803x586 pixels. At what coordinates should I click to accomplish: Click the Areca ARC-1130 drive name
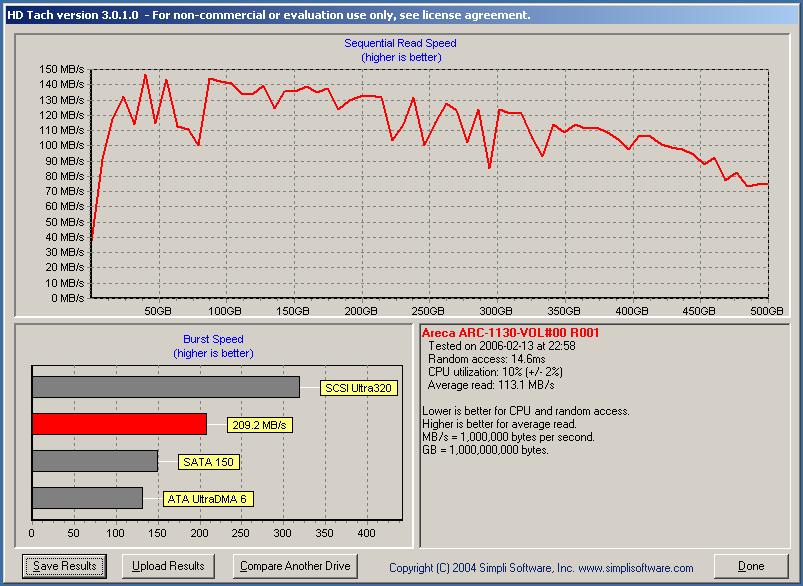[510, 333]
